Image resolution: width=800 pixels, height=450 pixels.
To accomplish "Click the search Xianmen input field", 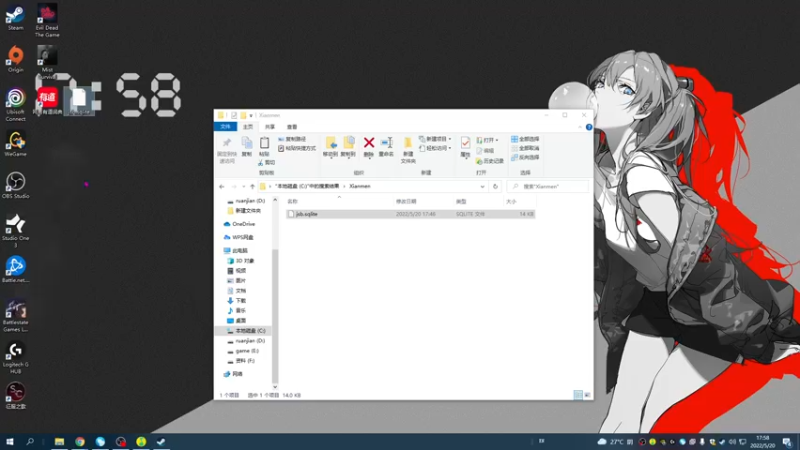I will click(547, 187).
